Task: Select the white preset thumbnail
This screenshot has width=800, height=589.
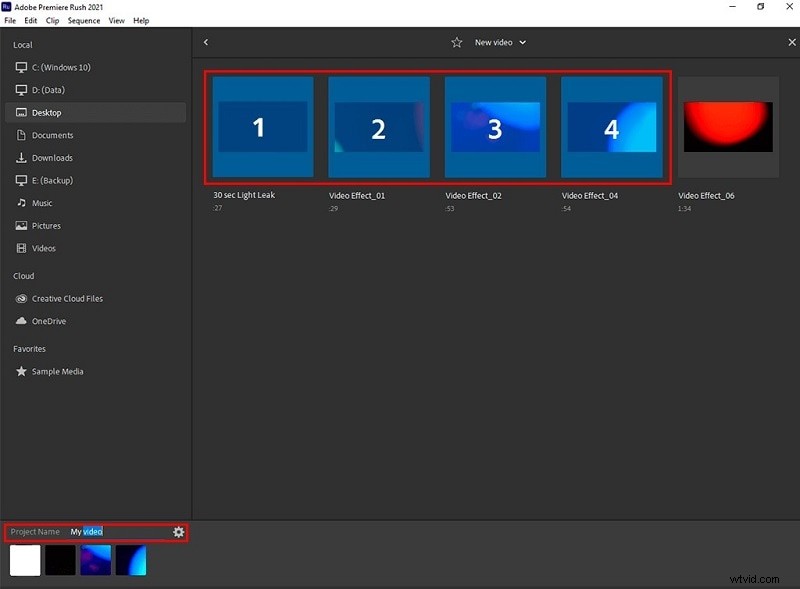Action: pos(24,561)
